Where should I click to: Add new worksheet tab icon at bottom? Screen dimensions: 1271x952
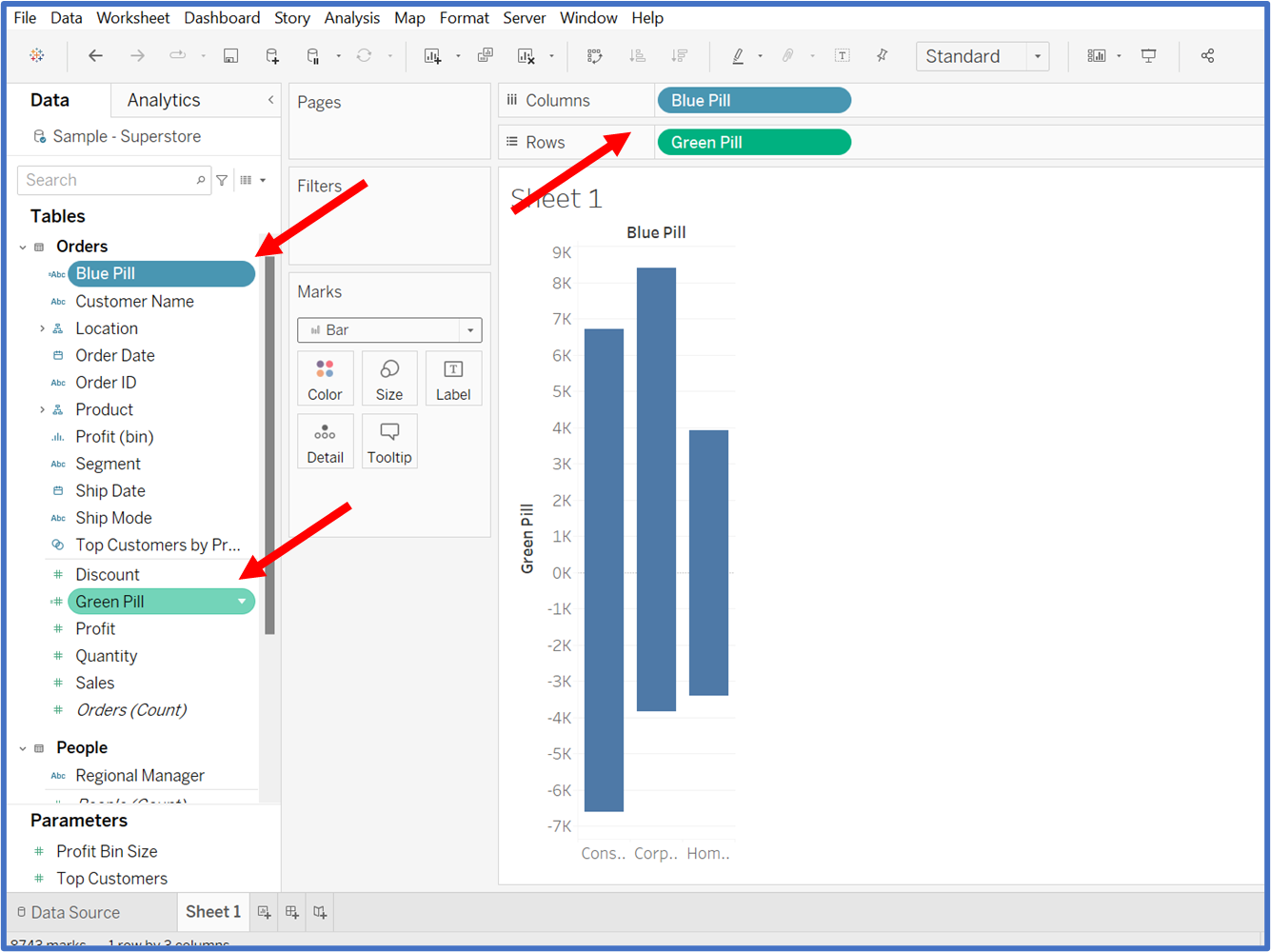click(x=265, y=912)
